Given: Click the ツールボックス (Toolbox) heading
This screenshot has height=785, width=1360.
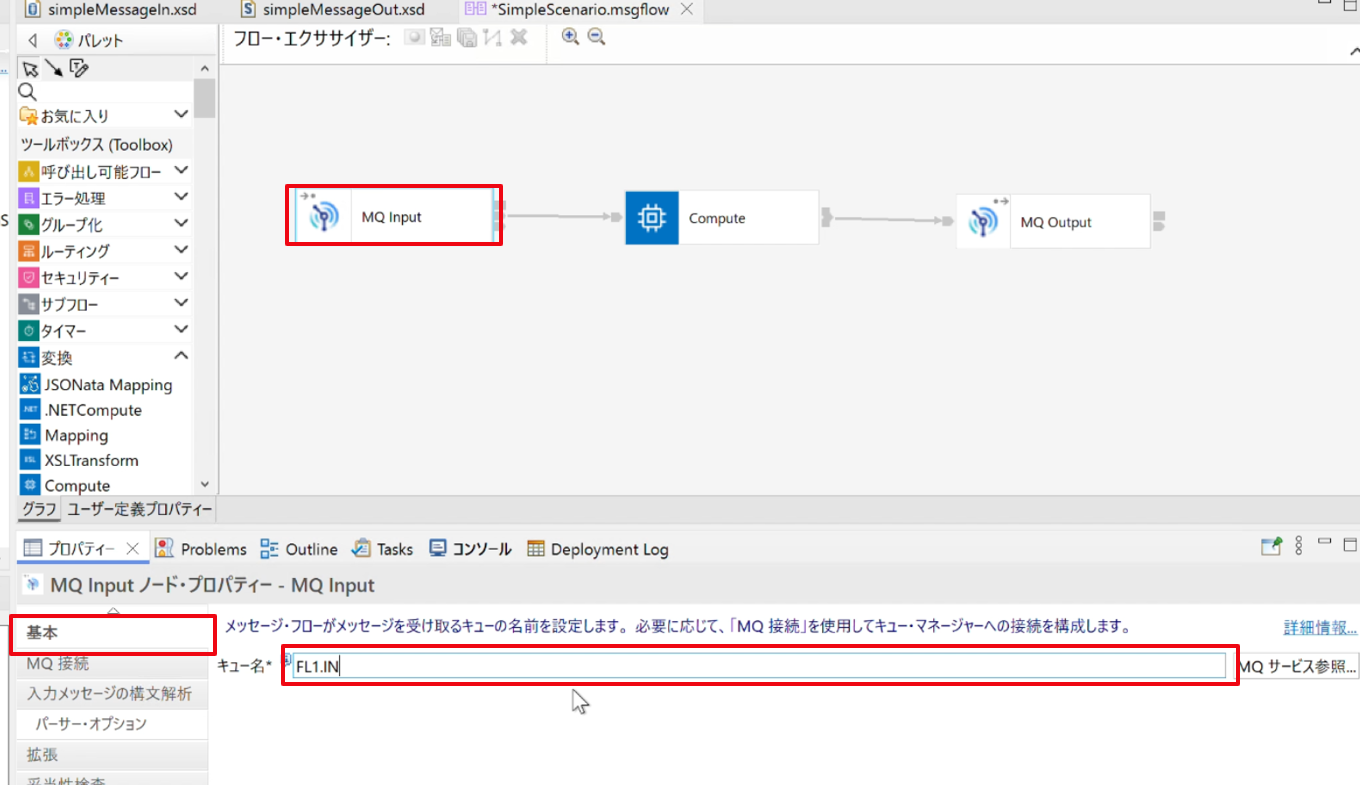Looking at the screenshot, I should click(x=97, y=145).
